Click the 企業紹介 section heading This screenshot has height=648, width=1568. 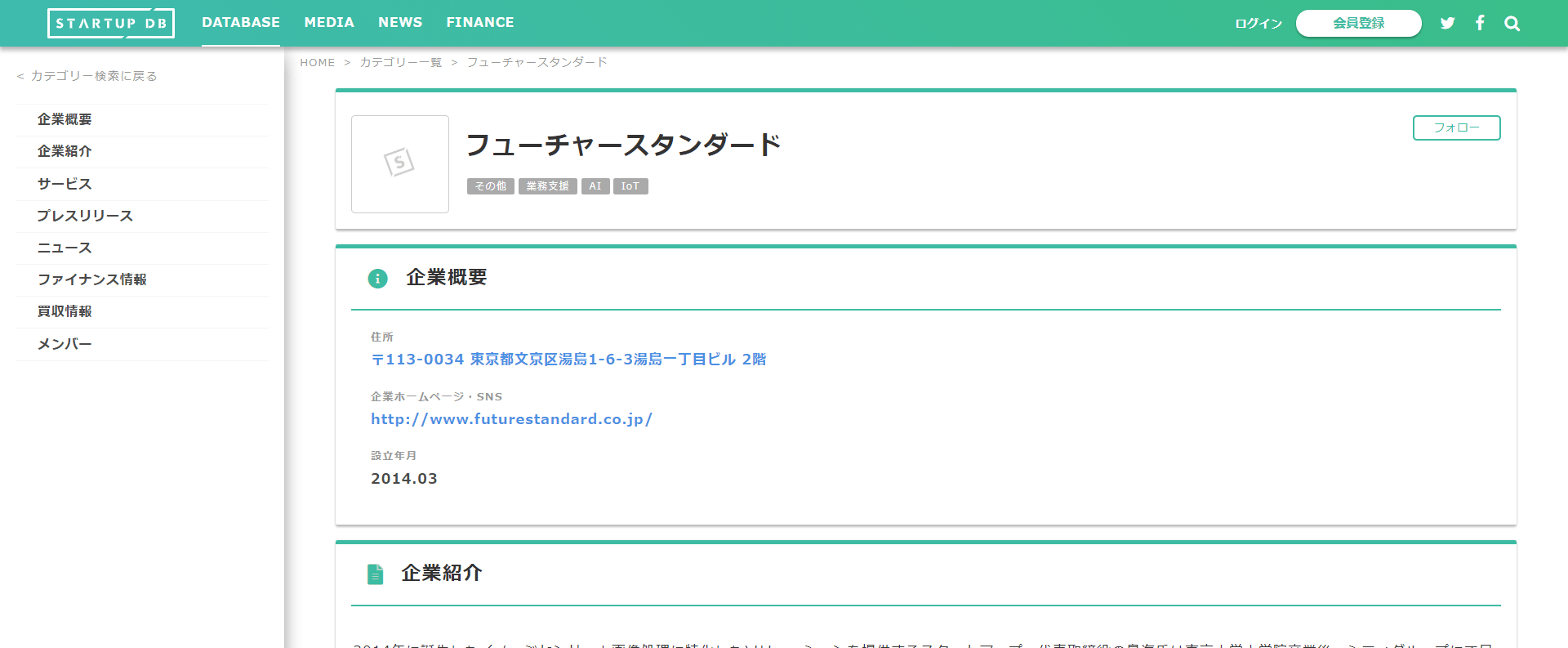(442, 574)
